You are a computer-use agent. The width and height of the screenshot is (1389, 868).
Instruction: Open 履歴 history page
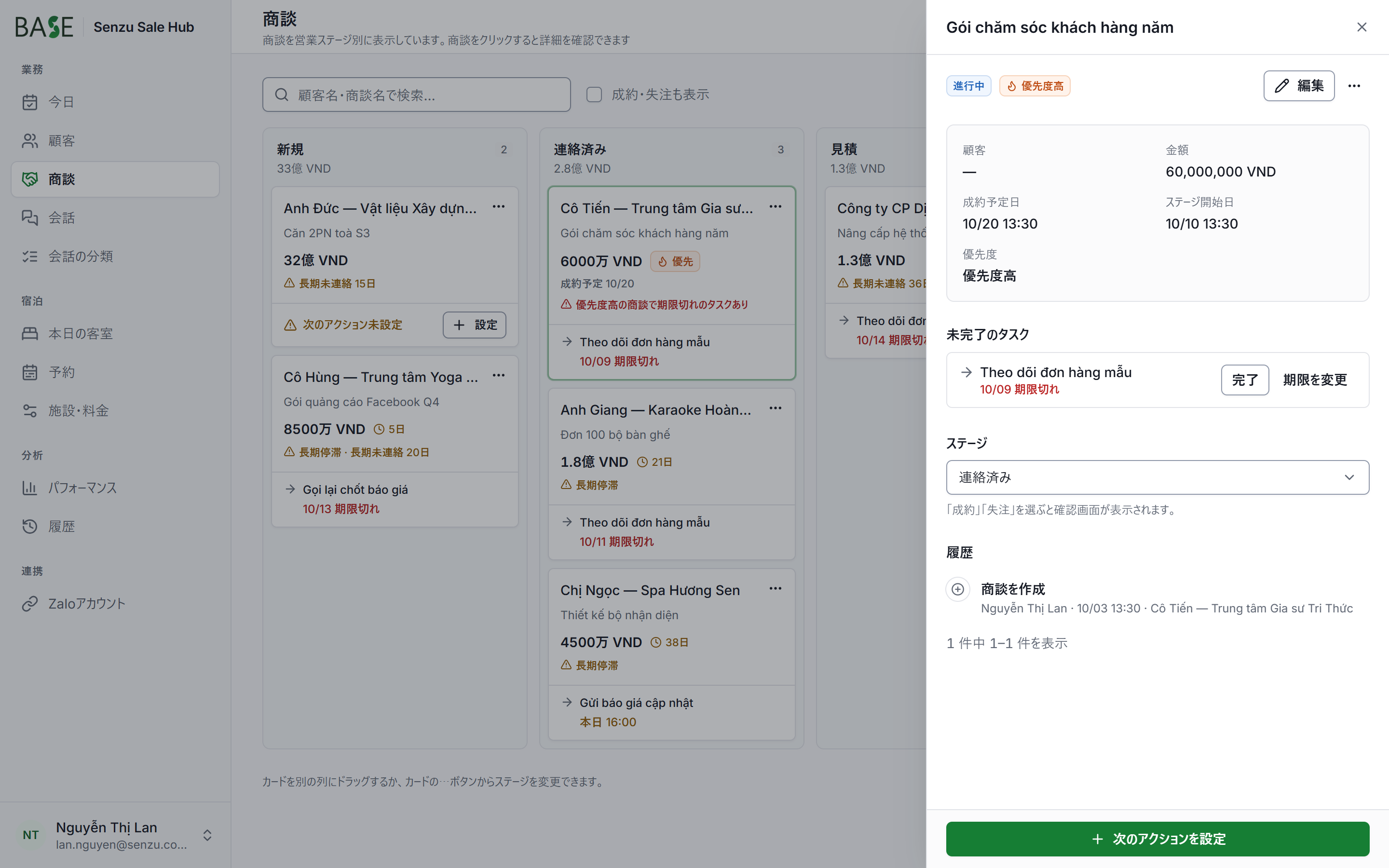pos(115,527)
